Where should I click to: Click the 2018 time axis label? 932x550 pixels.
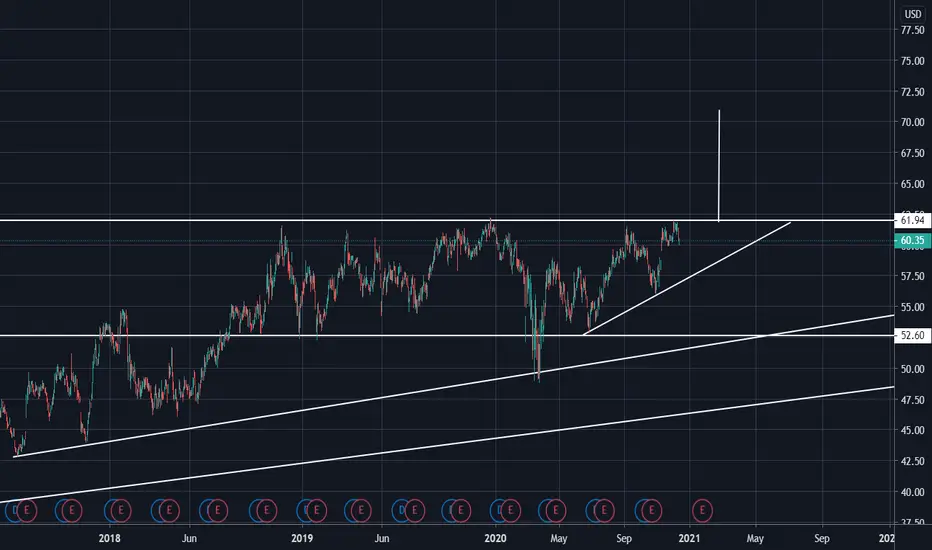pos(109,538)
